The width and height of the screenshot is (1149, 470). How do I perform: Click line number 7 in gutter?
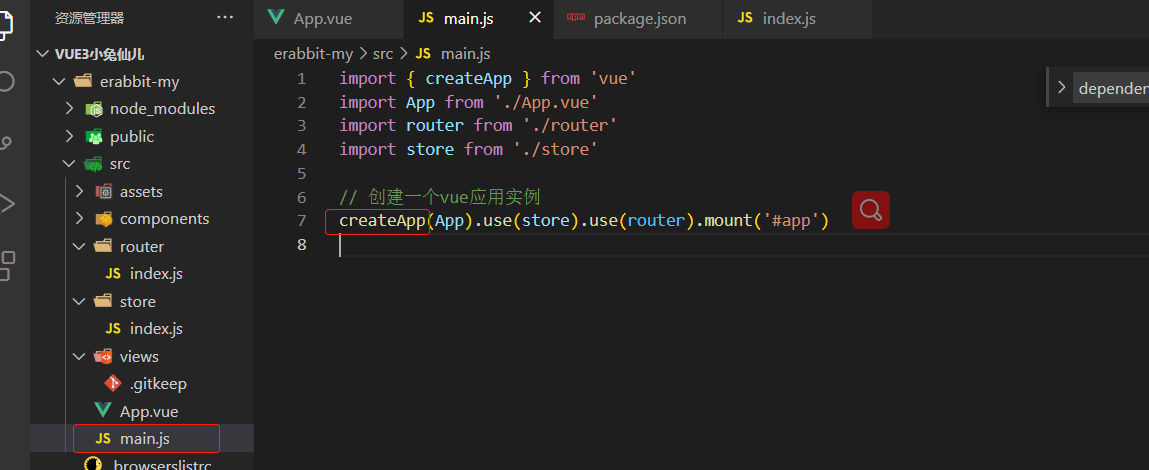pyautogui.click(x=302, y=221)
